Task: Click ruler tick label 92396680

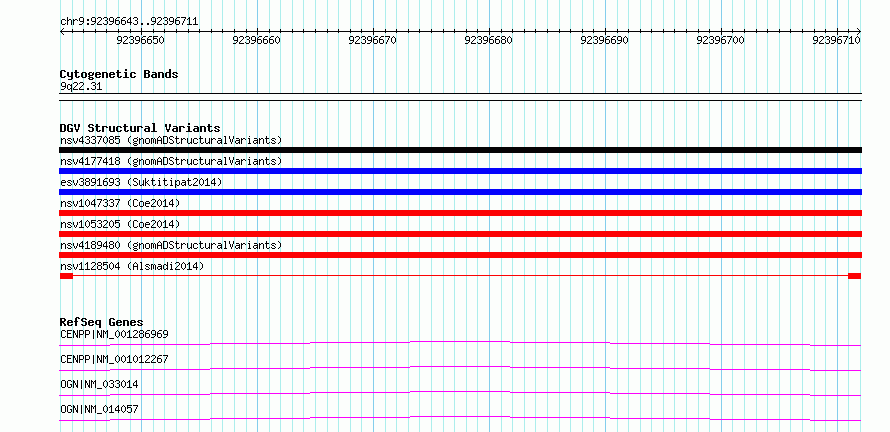Action: point(488,41)
